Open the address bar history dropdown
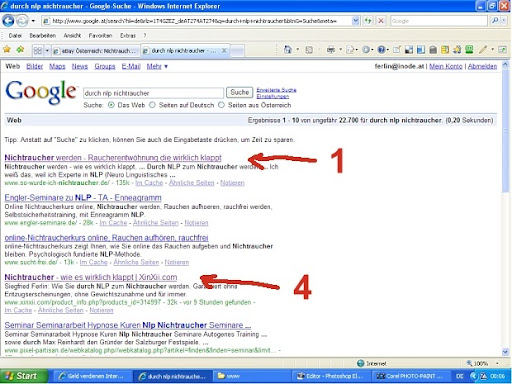512x384 pixels. pyautogui.click(x=356, y=21)
